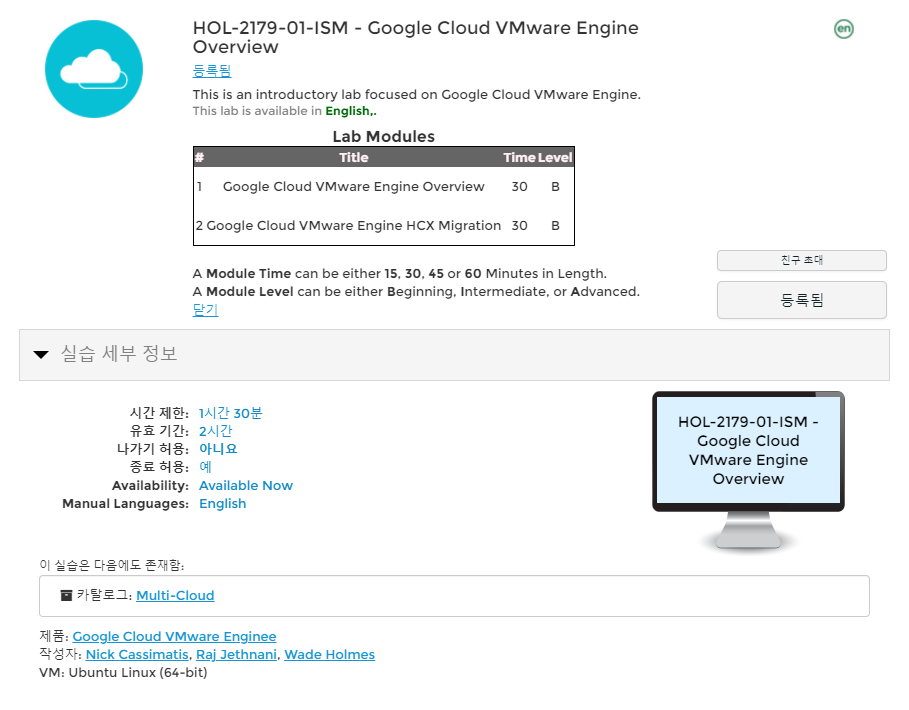Collapse the 실습 세부 정보 triangle
The image size is (909, 710).
41,354
